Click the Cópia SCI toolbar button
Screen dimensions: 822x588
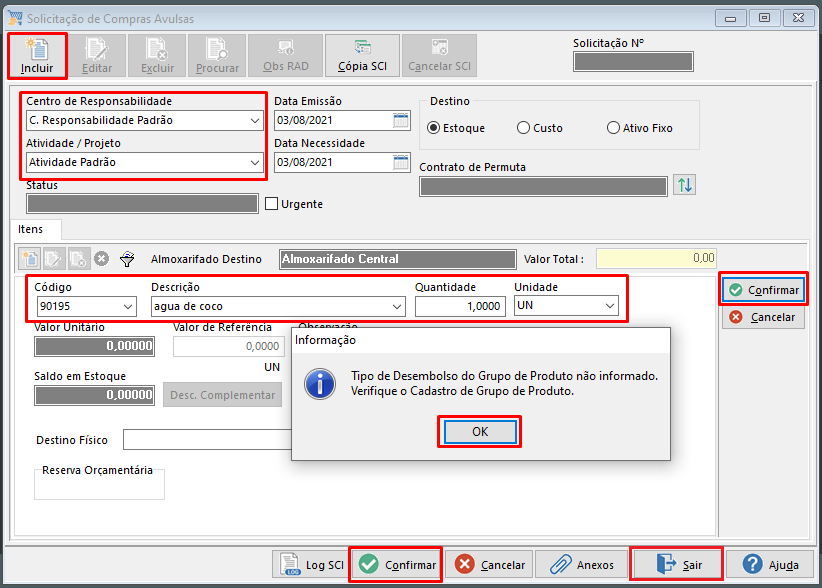(362, 56)
